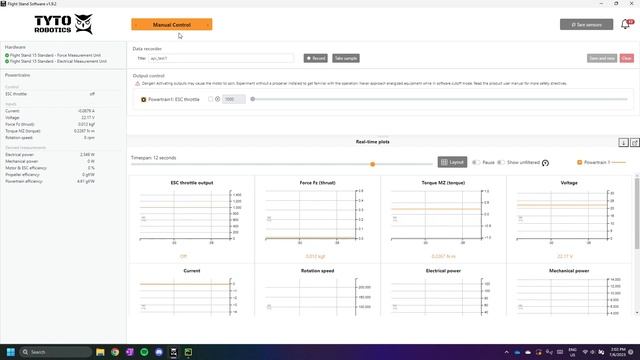The image size is (640, 360).
Task: Click the Motor & ESC efficiency row
Action: pyautogui.click(x=50, y=168)
